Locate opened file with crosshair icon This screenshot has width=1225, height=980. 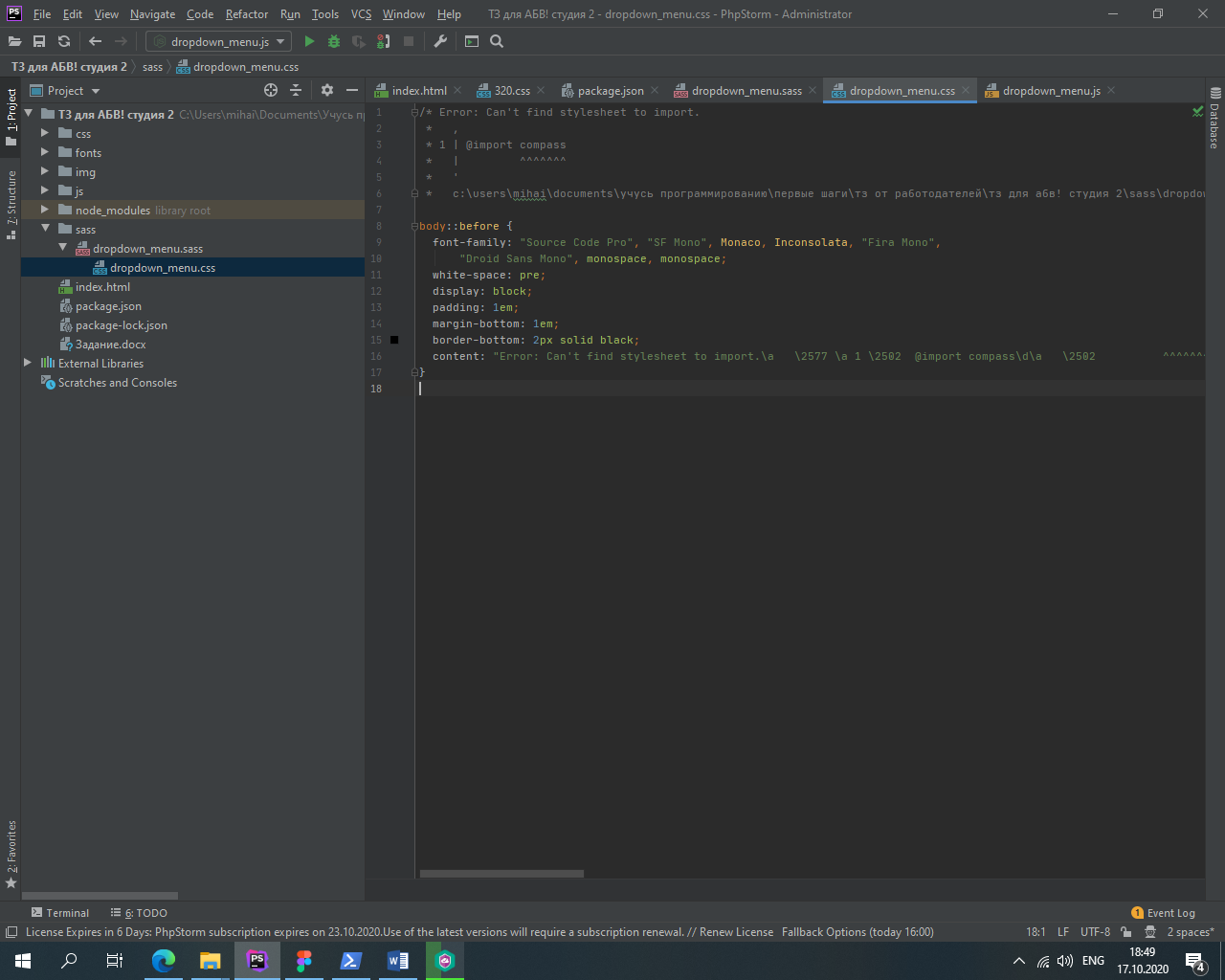click(x=271, y=90)
